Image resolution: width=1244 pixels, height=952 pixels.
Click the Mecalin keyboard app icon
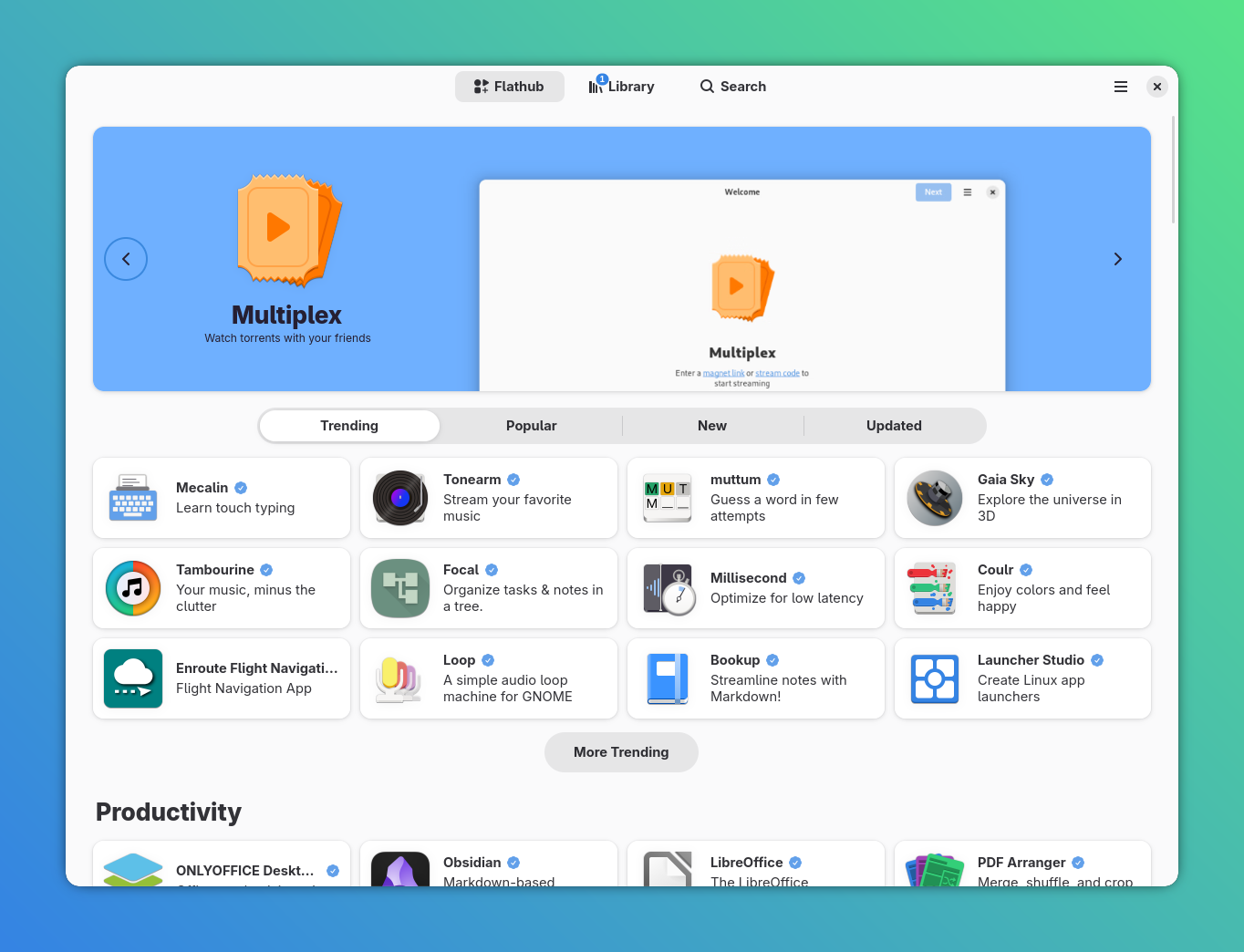pos(133,498)
